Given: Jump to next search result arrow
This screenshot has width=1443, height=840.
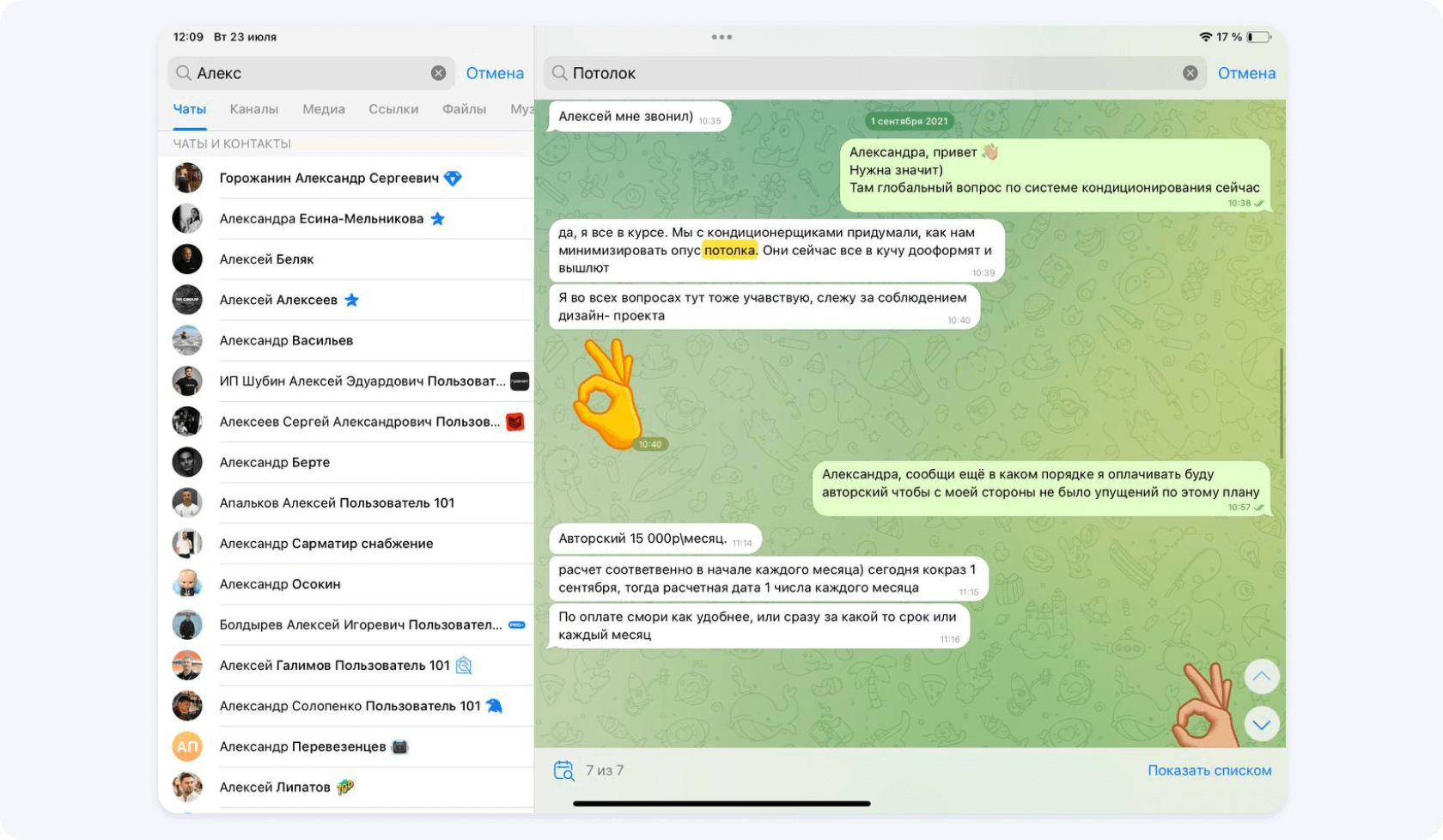Looking at the screenshot, I should click(1261, 724).
